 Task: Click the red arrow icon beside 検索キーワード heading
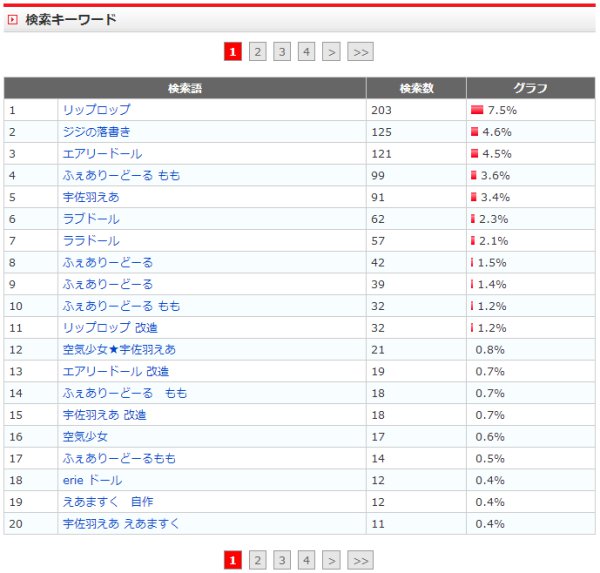(13, 19)
